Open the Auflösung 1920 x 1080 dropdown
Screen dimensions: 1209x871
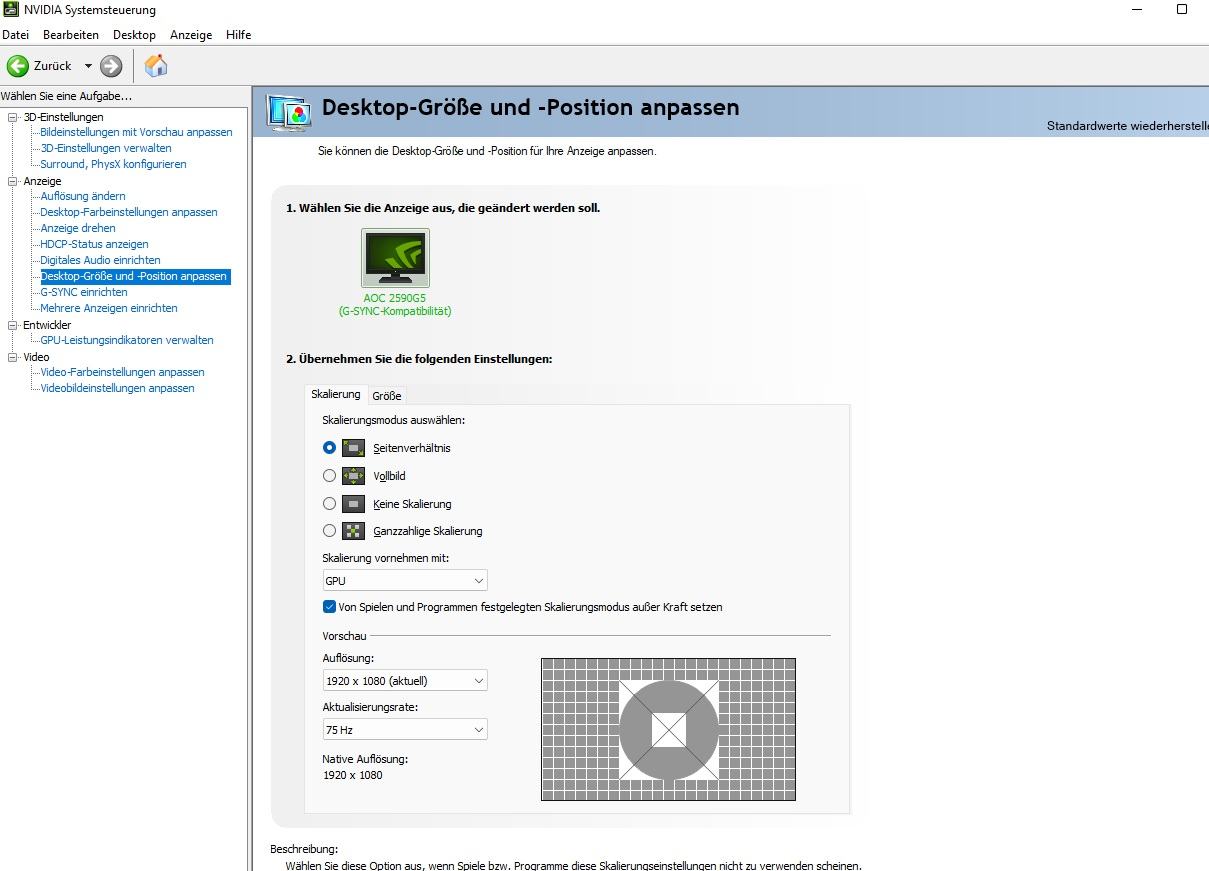point(404,681)
